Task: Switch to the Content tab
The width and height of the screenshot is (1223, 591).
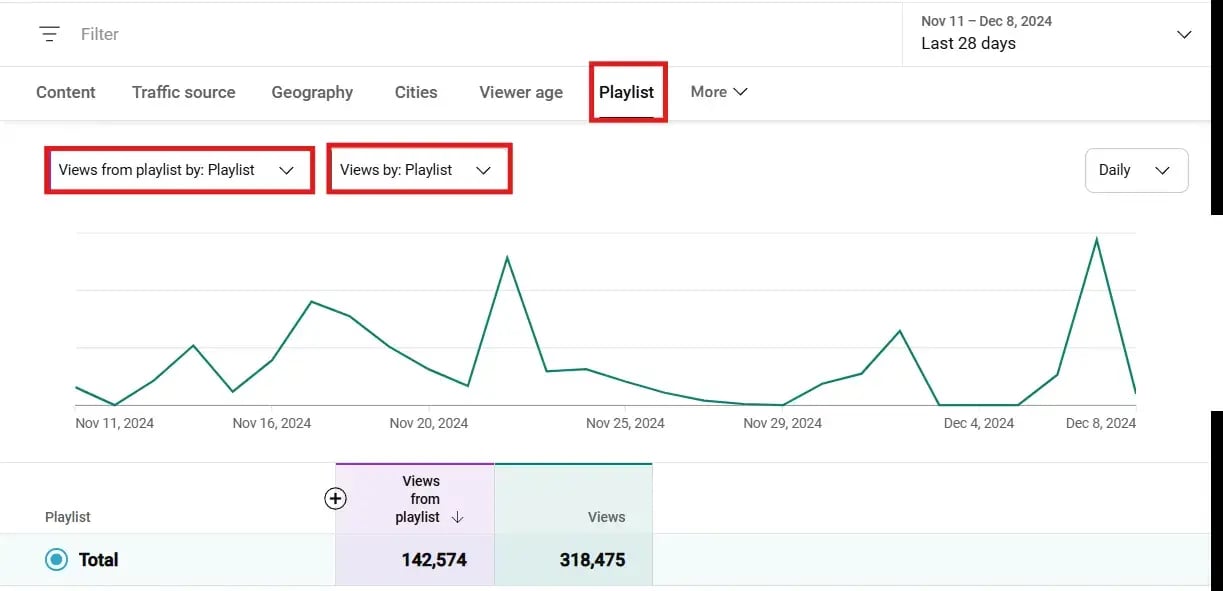Action: pos(66,92)
